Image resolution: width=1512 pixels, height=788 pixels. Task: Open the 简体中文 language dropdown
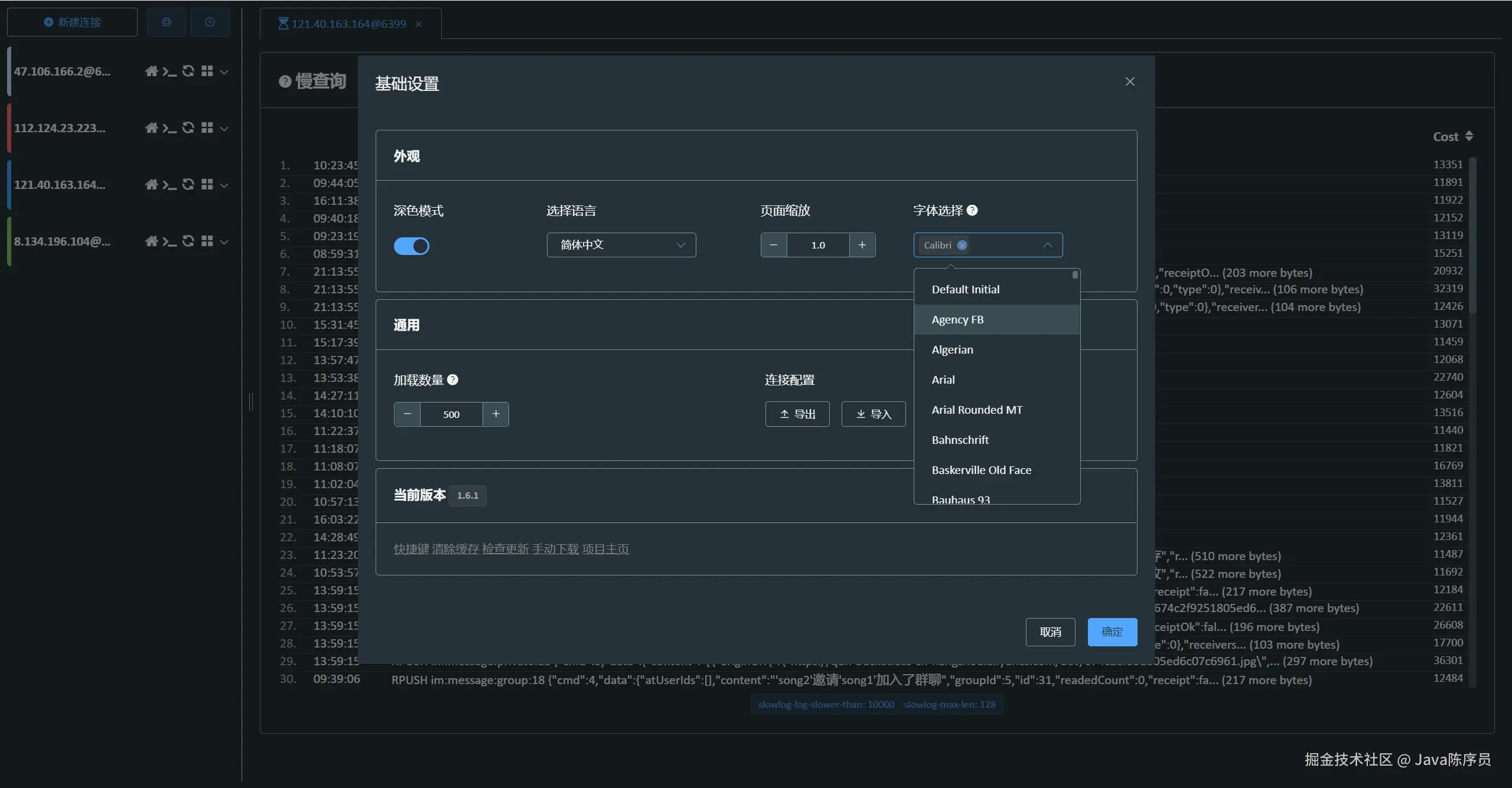click(621, 246)
